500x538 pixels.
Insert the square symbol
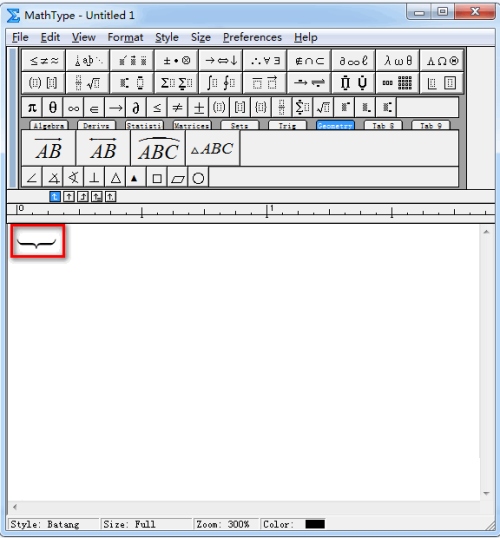[x=157, y=177]
